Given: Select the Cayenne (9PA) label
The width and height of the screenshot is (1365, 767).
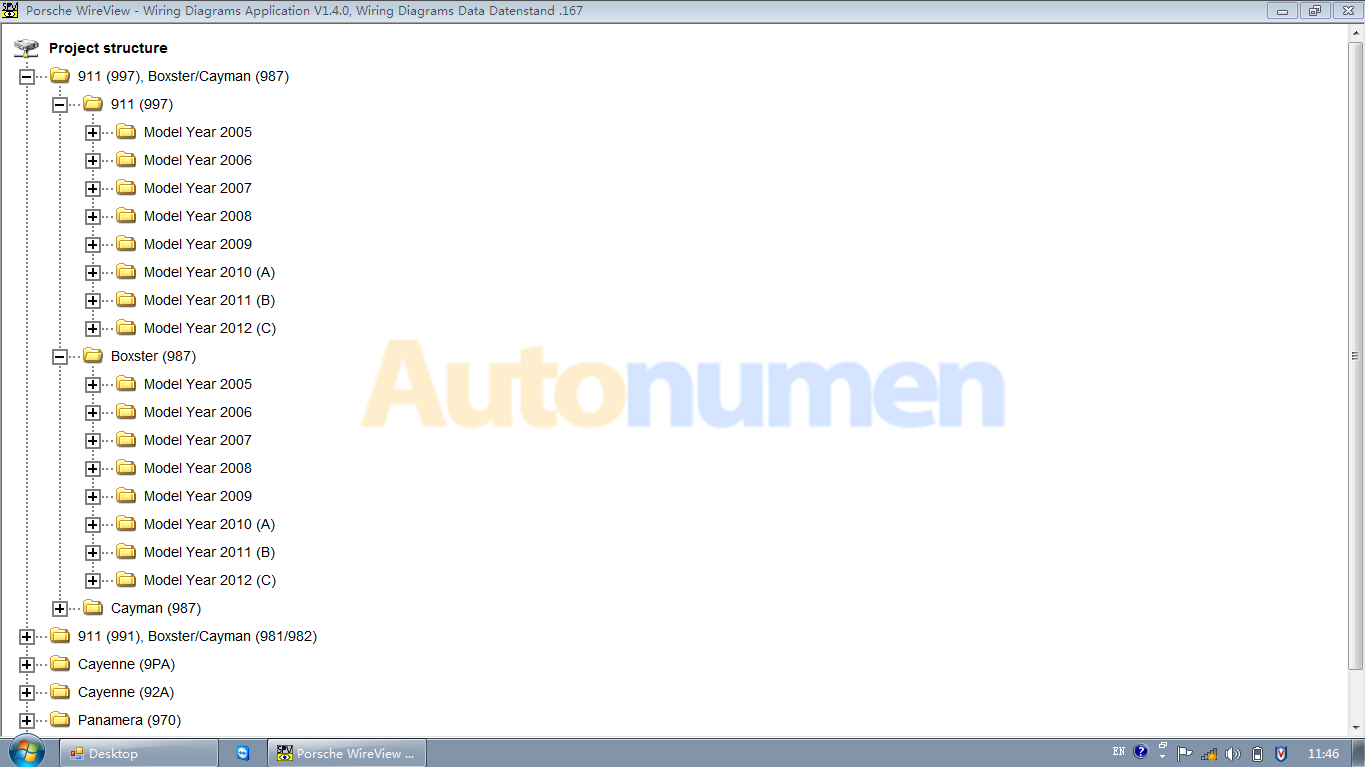Looking at the screenshot, I should 126,664.
